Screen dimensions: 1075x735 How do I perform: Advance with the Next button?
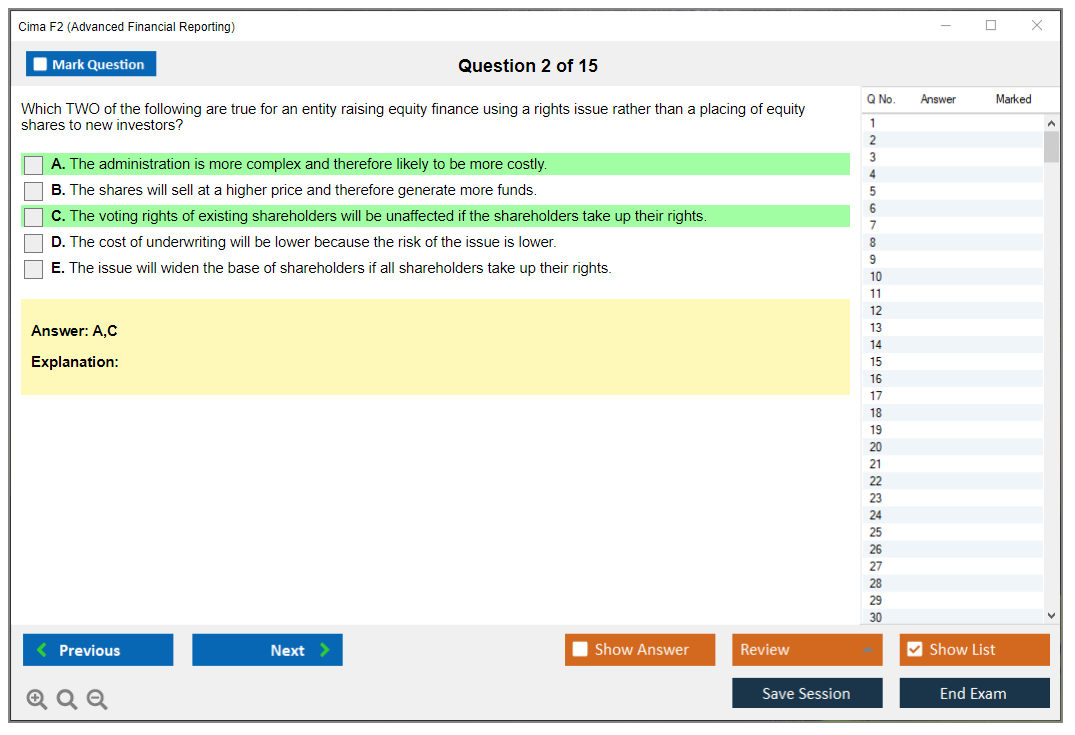267,650
